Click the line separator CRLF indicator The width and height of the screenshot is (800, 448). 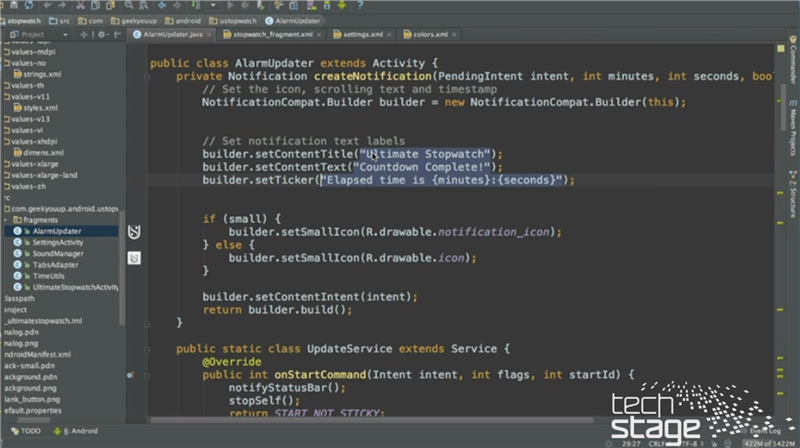click(x=657, y=444)
